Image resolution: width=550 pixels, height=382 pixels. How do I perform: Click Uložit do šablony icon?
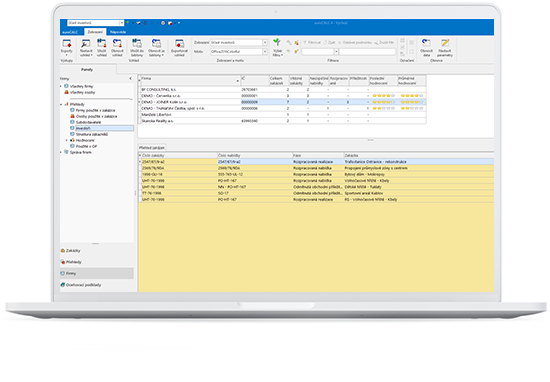tap(137, 43)
